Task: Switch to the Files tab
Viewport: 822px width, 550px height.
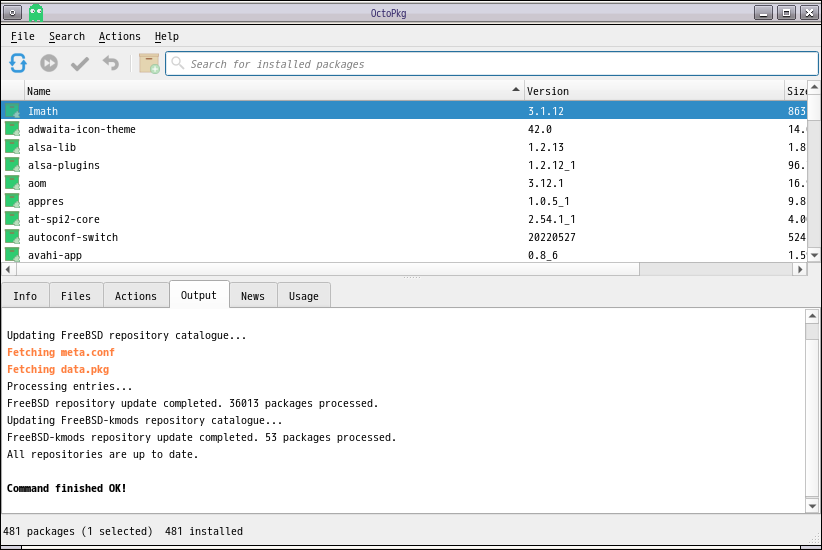Action: click(x=76, y=296)
